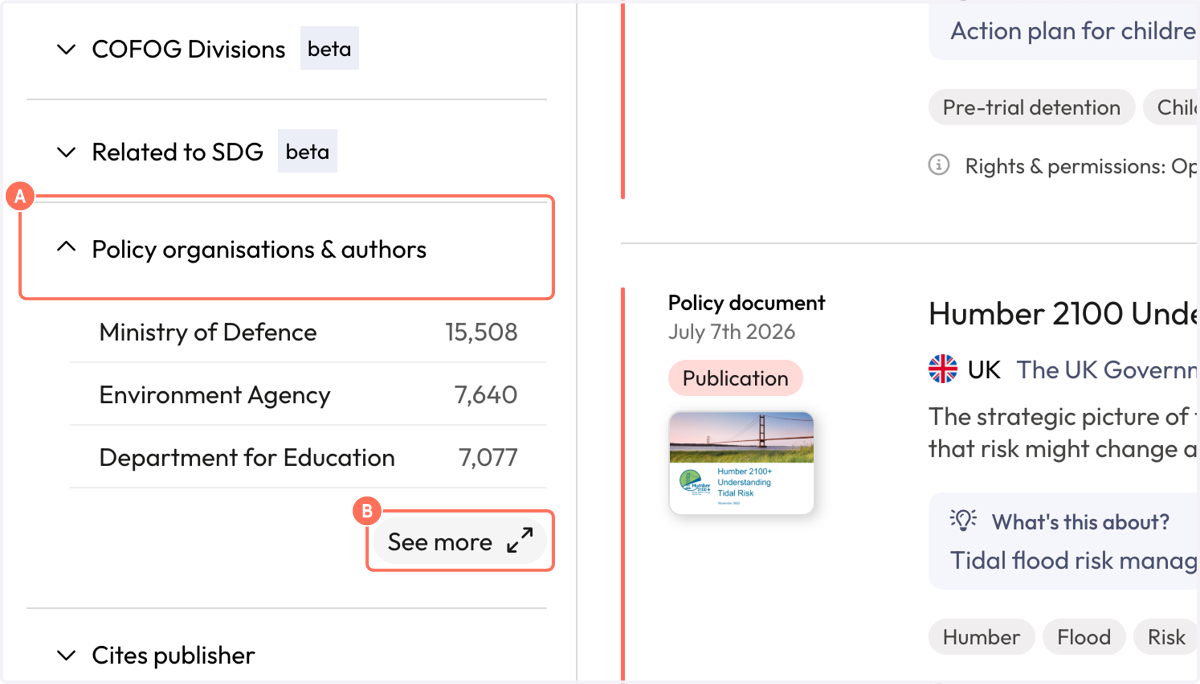Click the Environment Agency count 7,640
This screenshot has height=684, width=1200.
pos(486,394)
